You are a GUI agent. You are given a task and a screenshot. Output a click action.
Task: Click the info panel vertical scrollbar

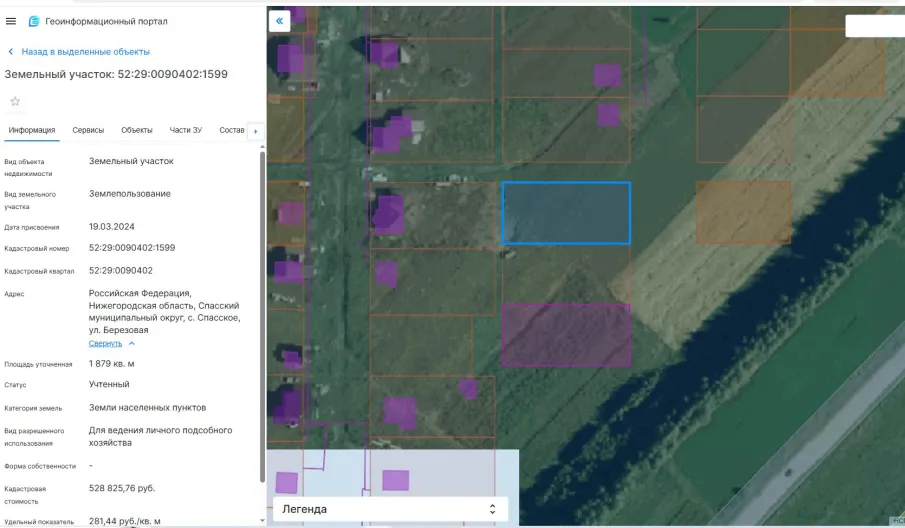(262, 300)
